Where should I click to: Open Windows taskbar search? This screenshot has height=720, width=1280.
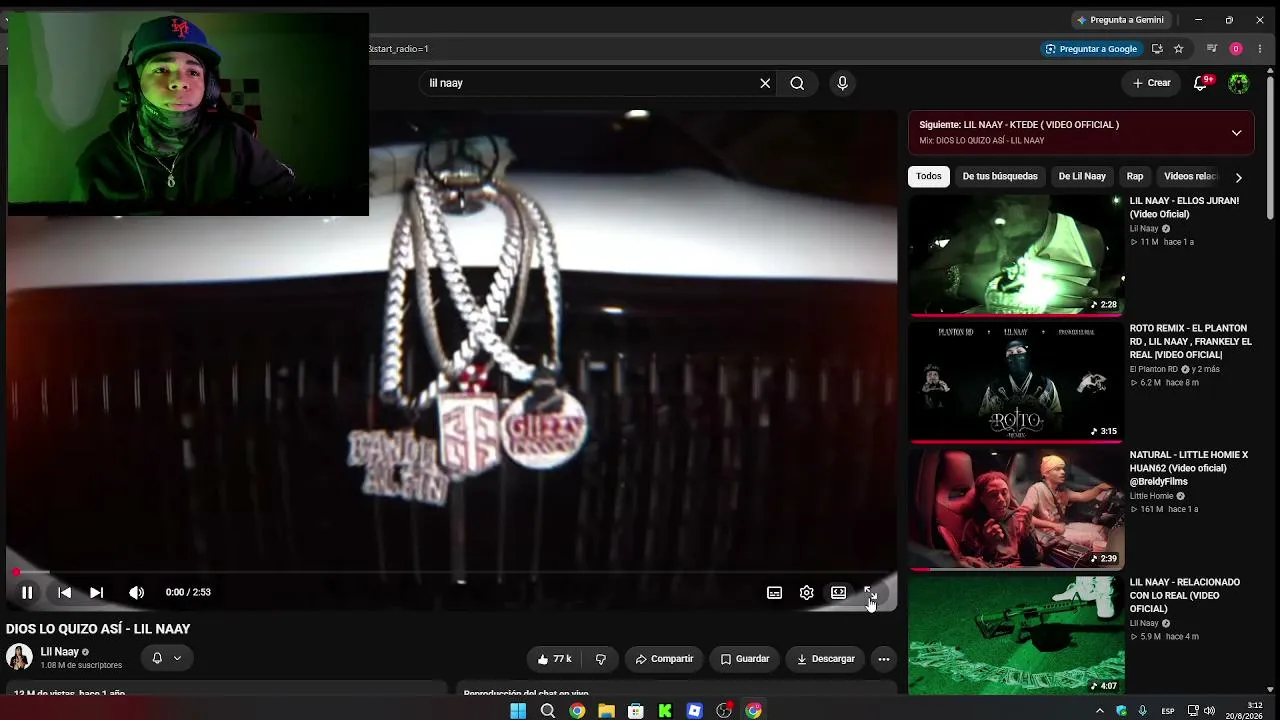click(548, 711)
